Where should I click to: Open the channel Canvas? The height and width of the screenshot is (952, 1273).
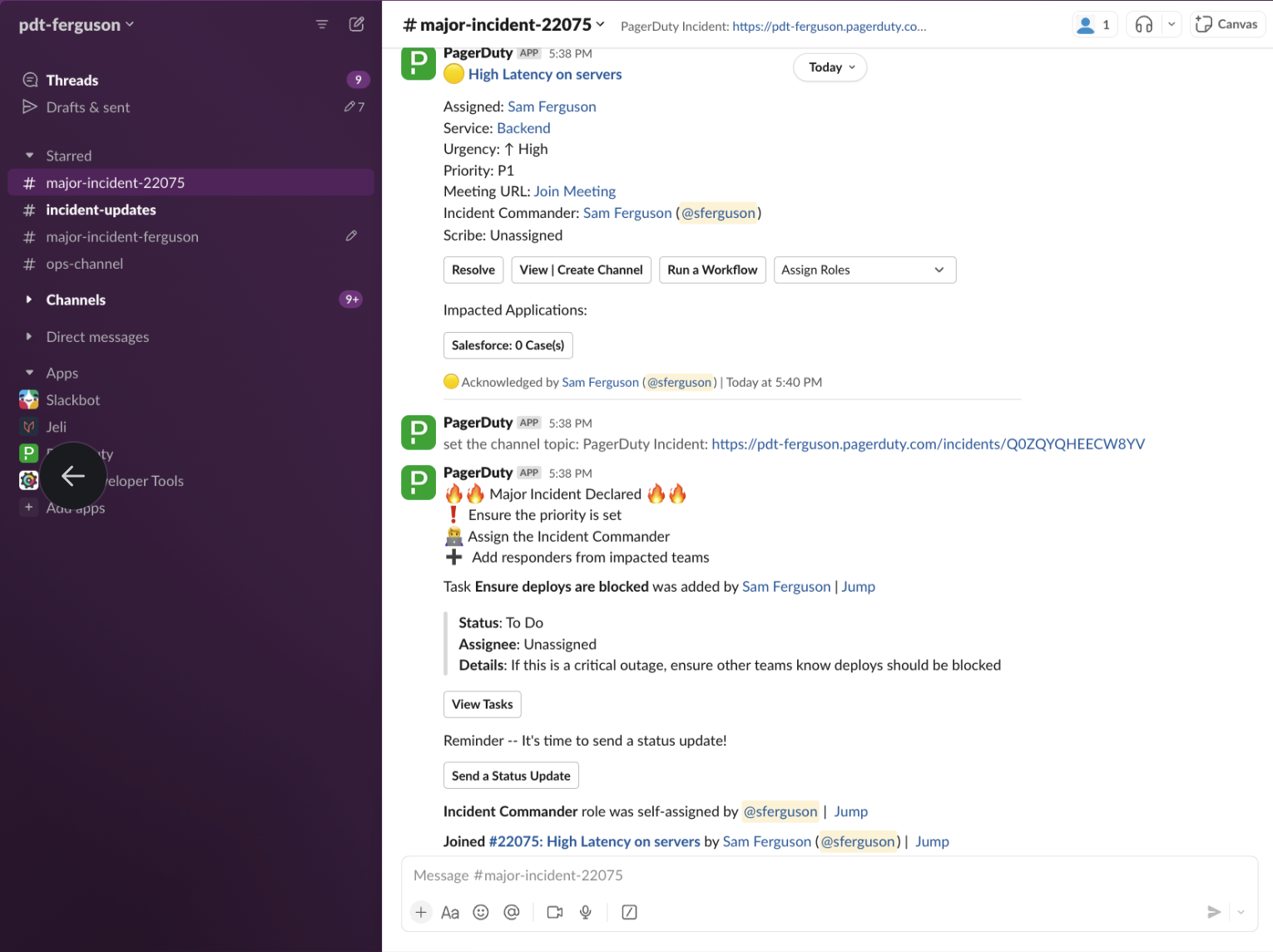point(1227,24)
